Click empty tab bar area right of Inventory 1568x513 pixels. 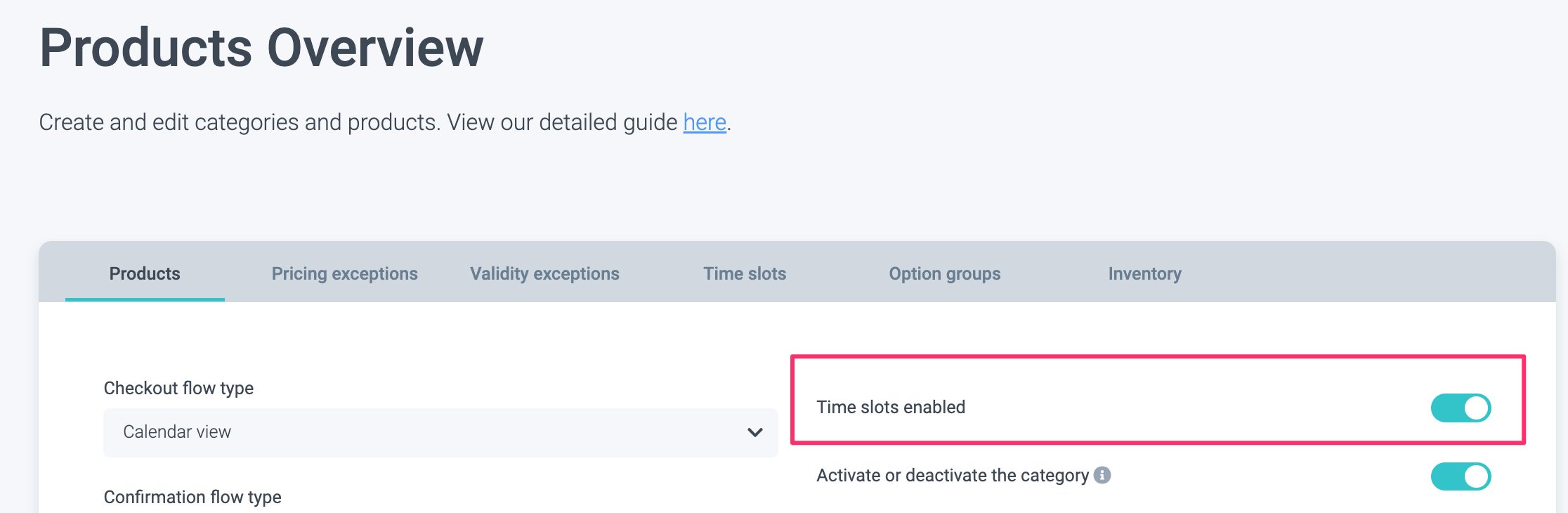[x=1370, y=273]
